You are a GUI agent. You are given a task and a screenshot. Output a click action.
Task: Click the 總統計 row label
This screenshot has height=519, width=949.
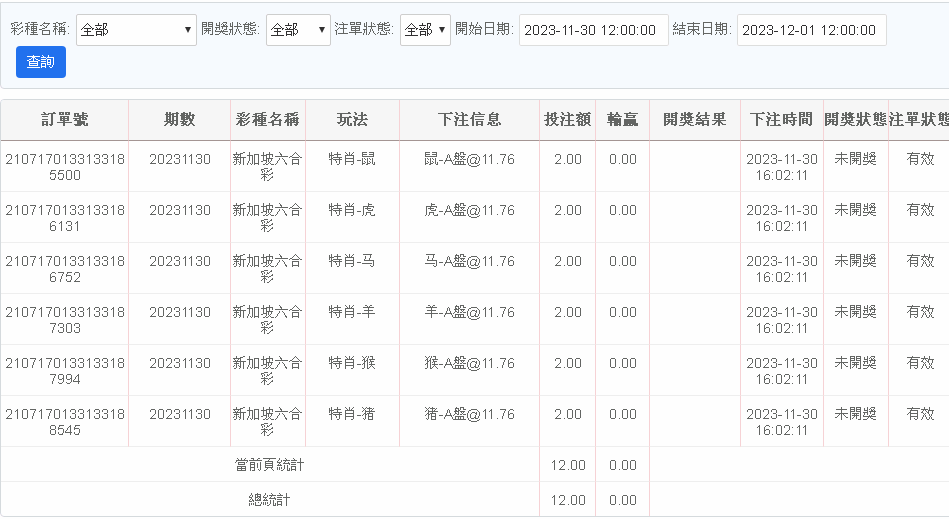tap(269, 500)
